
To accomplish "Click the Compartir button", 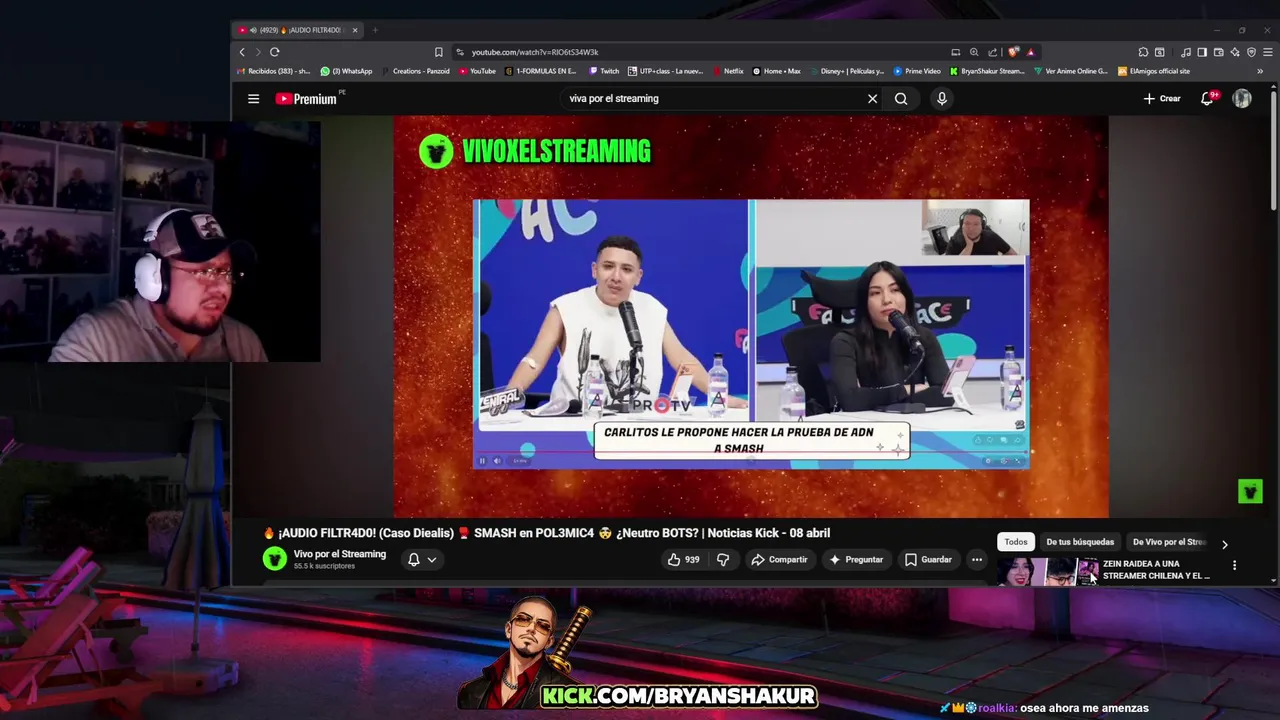I will (x=779, y=559).
